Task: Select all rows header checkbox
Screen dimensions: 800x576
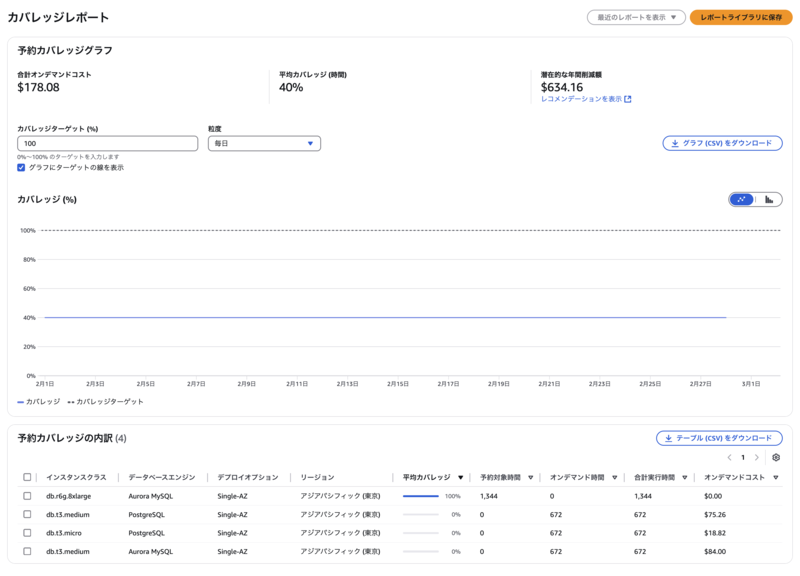Action: (x=27, y=477)
